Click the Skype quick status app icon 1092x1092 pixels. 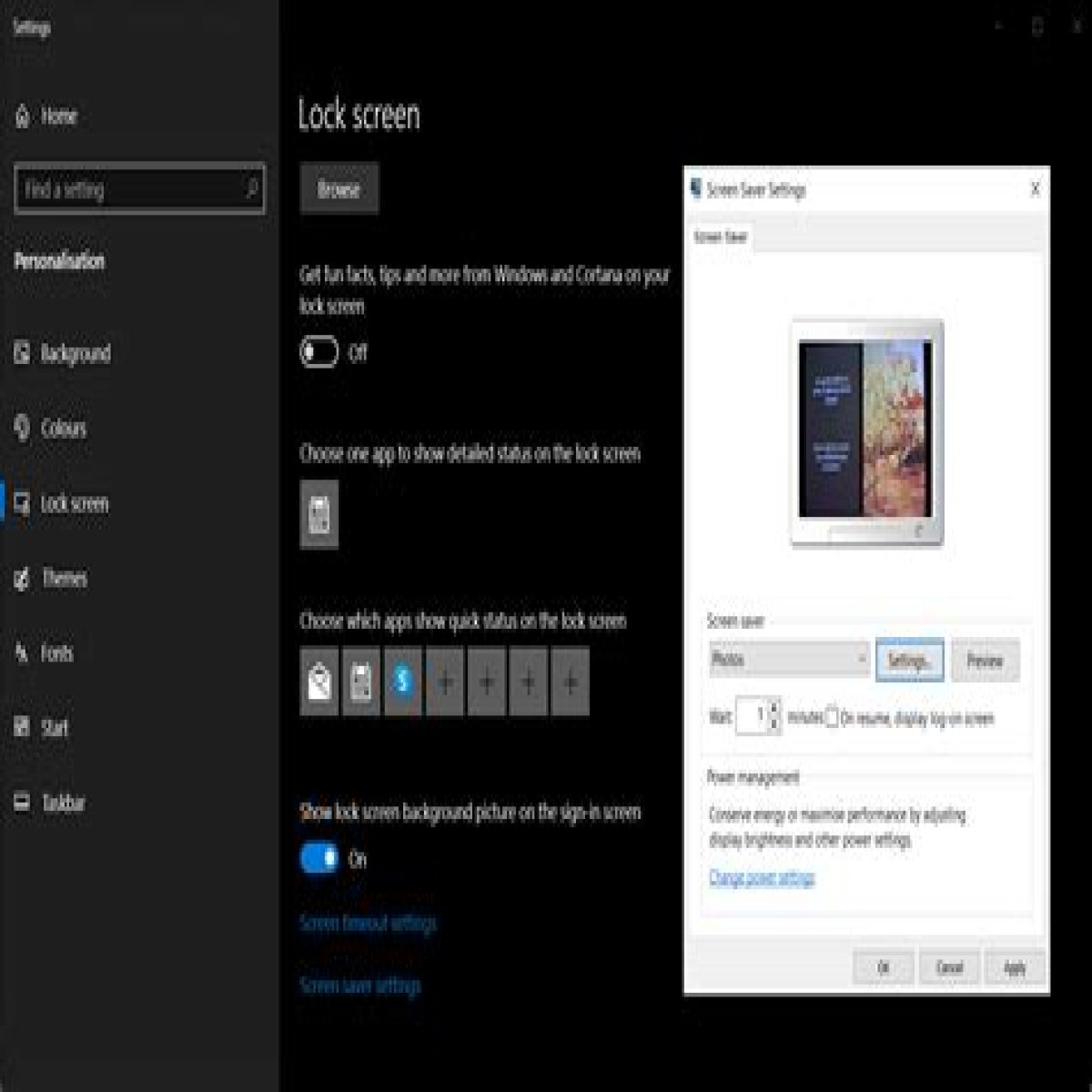click(403, 682)
